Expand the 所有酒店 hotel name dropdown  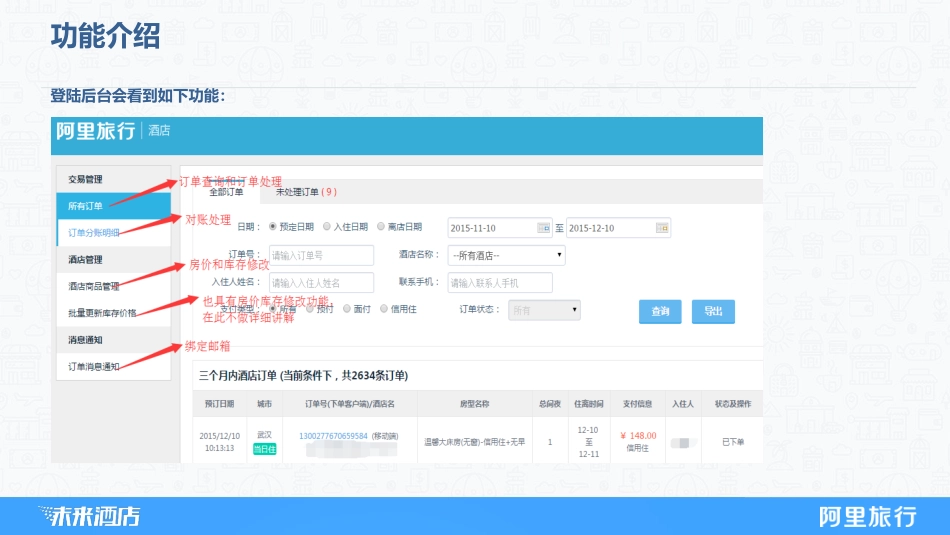pyautogui.click(x=506, y=255)
